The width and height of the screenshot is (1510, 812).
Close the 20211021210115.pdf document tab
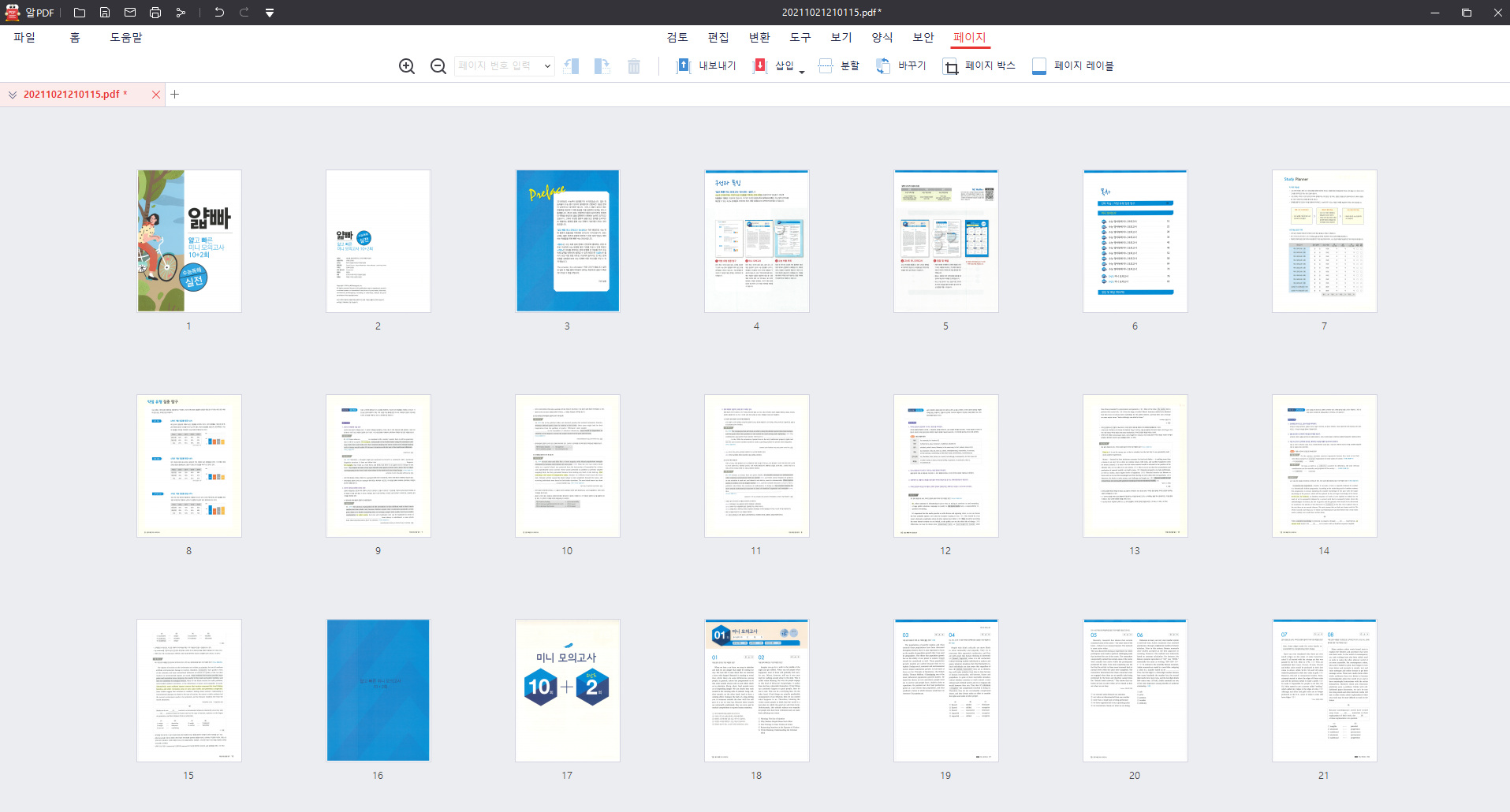[x=156, y=95]
